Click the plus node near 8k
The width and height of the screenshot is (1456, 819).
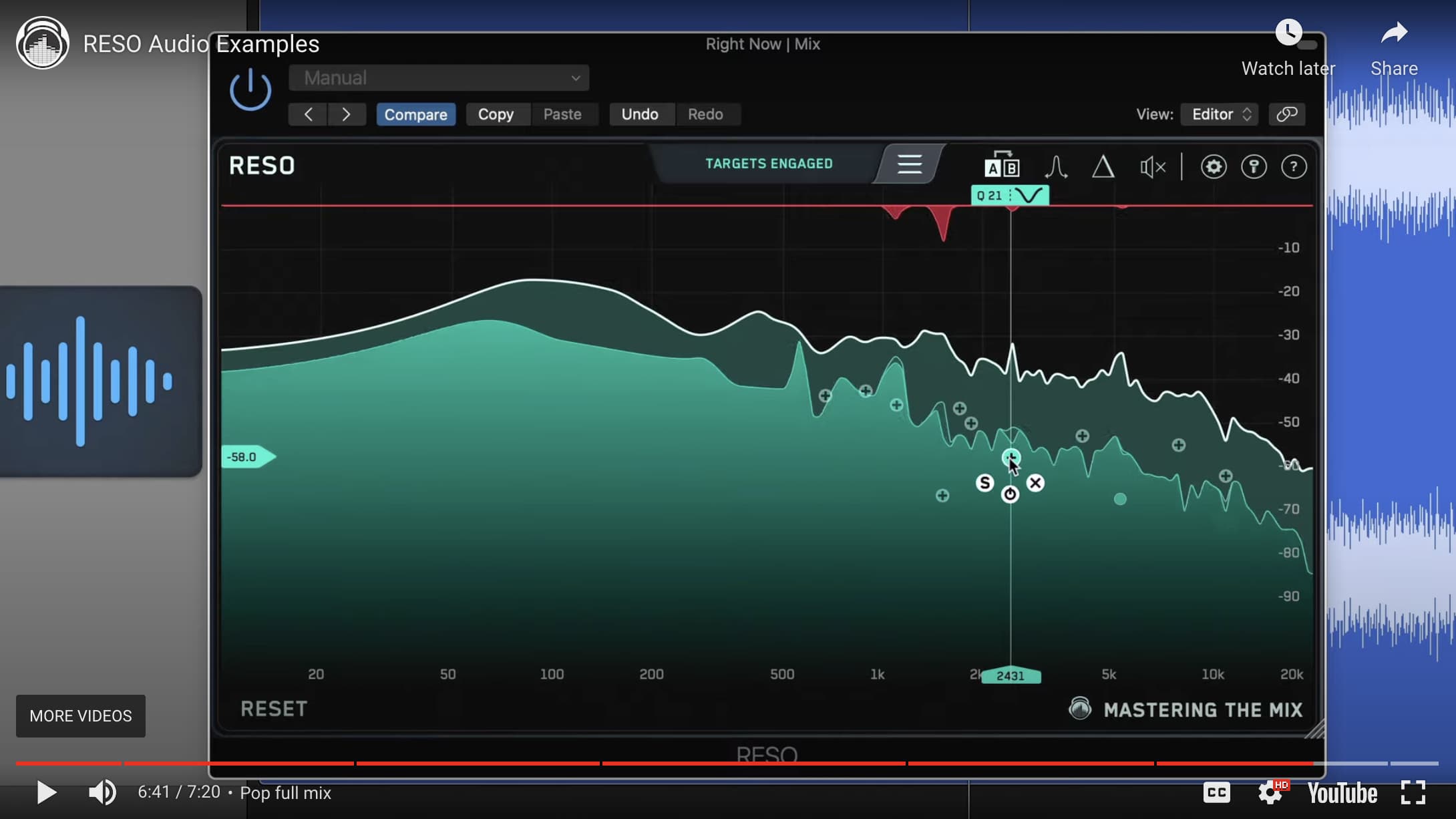point(1178,445)
